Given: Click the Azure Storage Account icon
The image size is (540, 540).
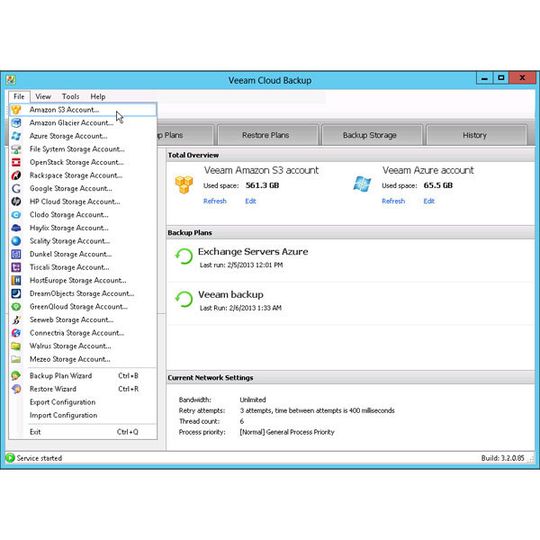Looking at the screenshot, I should (16, 136).
